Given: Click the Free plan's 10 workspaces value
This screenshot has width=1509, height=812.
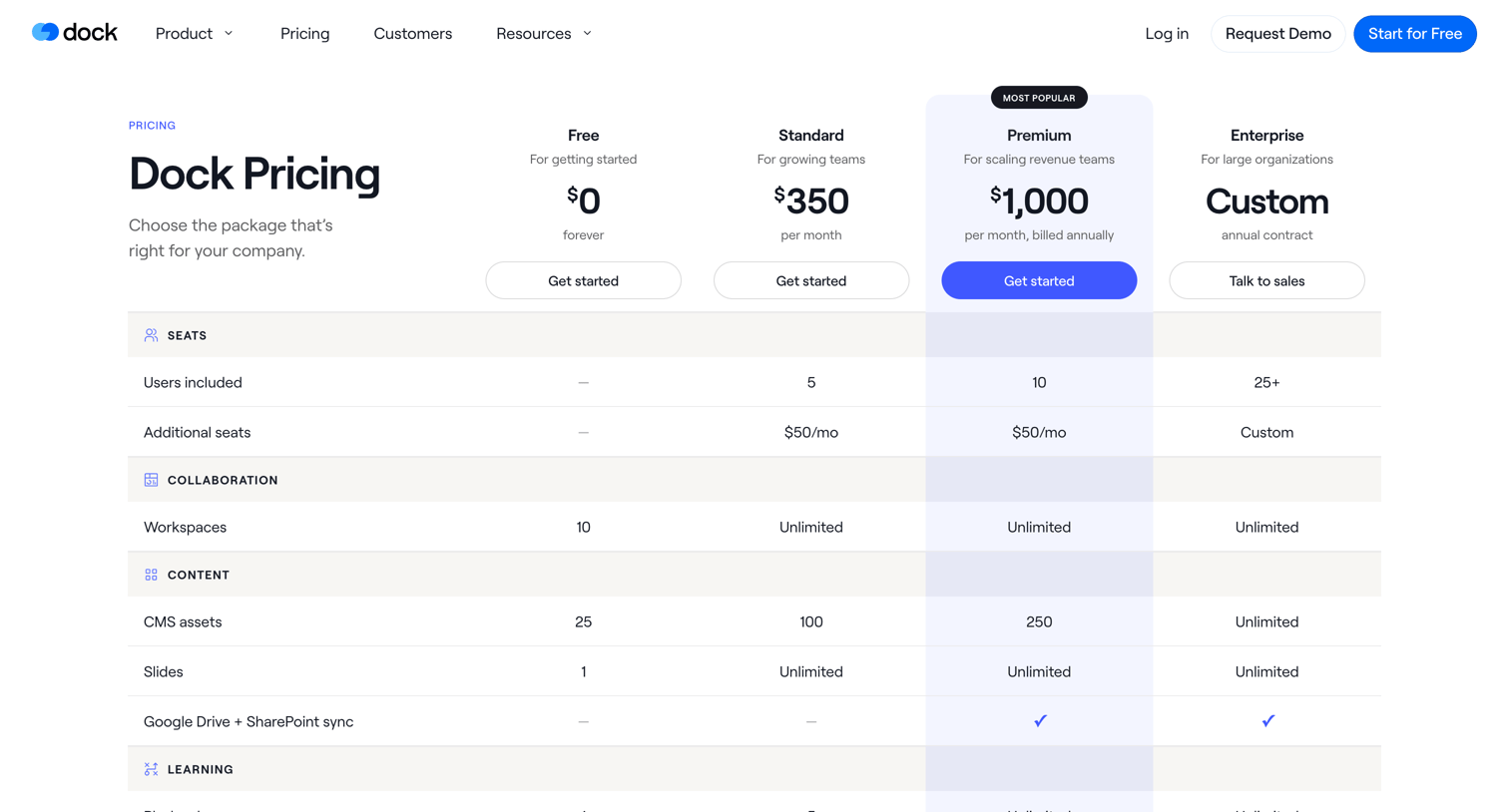Looking at the screenshot, I should [x=584, y=527].
